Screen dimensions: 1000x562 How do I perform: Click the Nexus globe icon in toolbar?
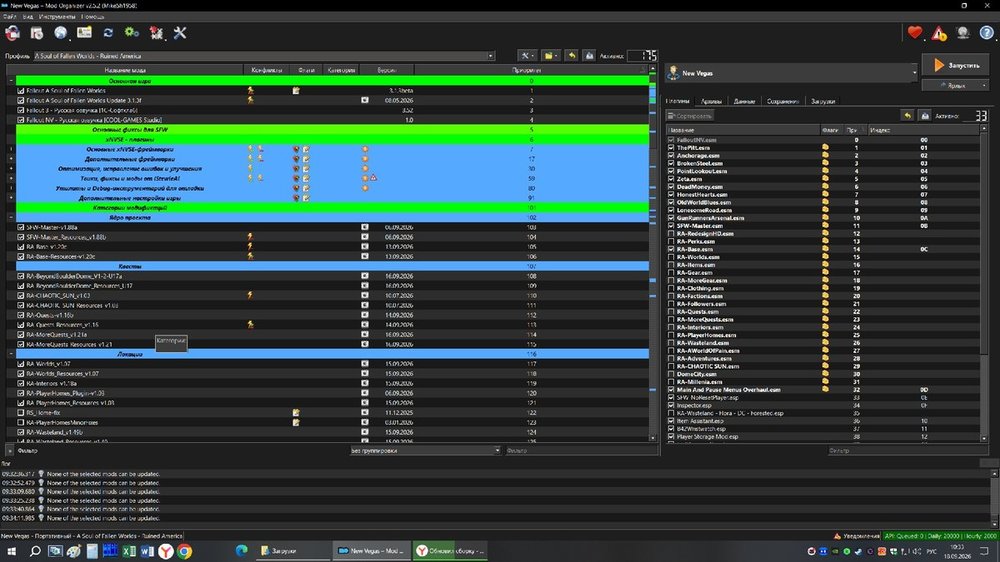pyautogui.click(x=61, y=33)
